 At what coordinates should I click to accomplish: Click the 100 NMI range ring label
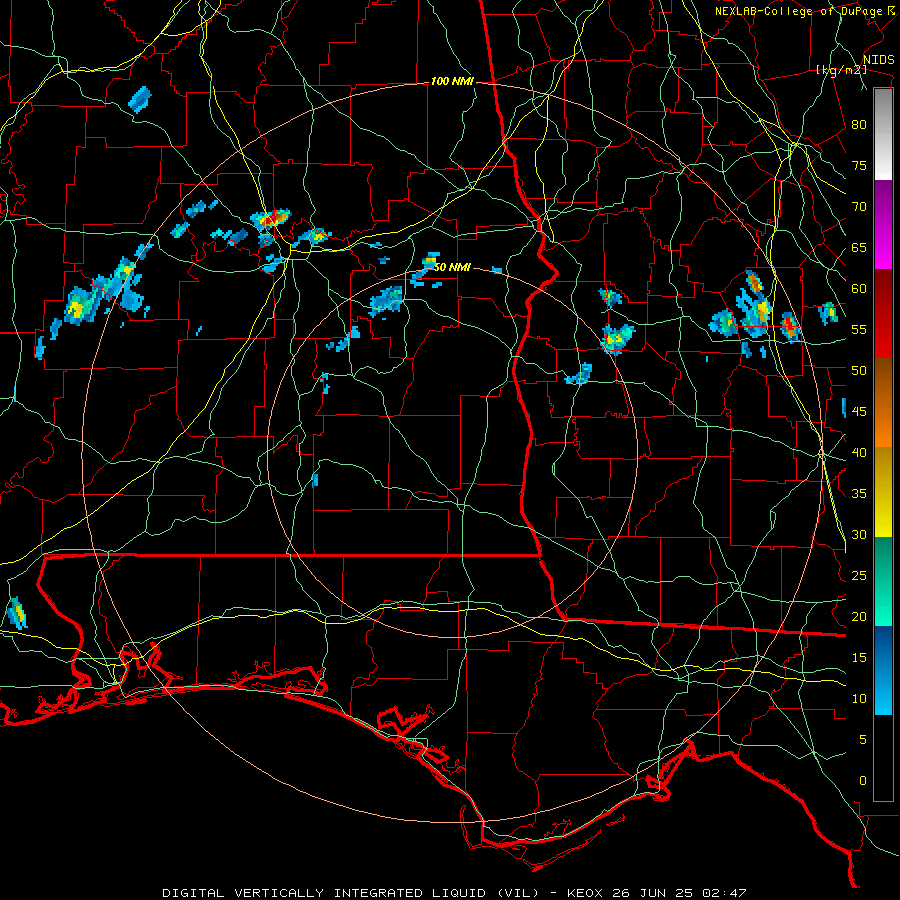point(452,82)
